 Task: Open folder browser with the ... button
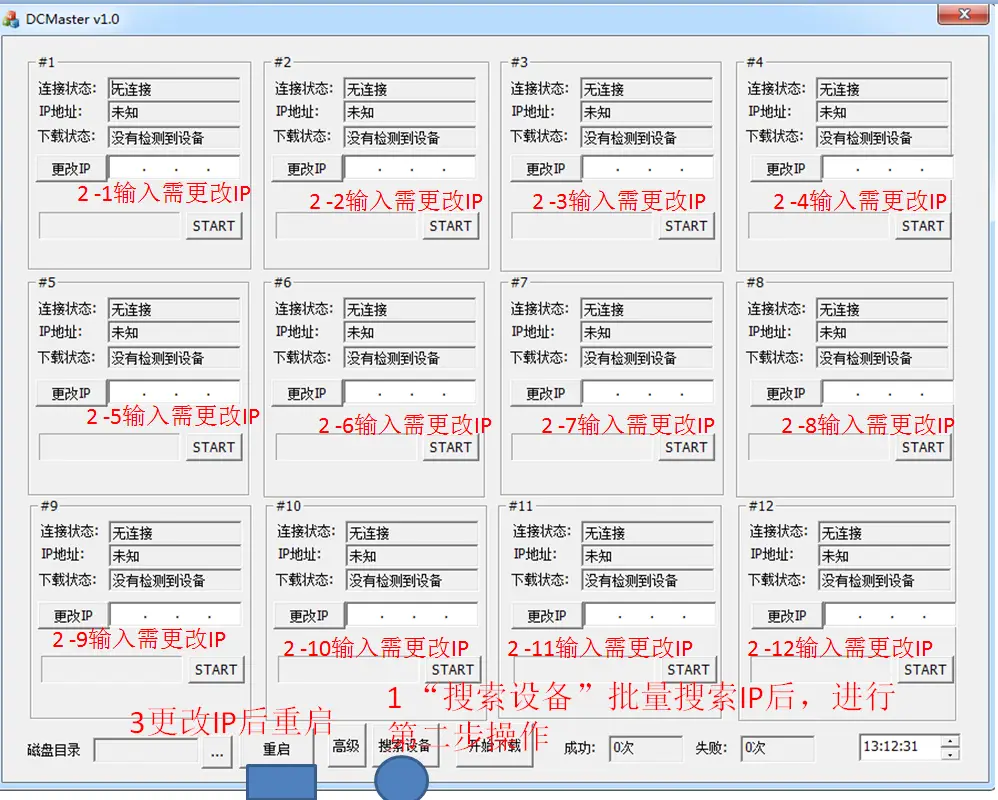pos(216,749)
